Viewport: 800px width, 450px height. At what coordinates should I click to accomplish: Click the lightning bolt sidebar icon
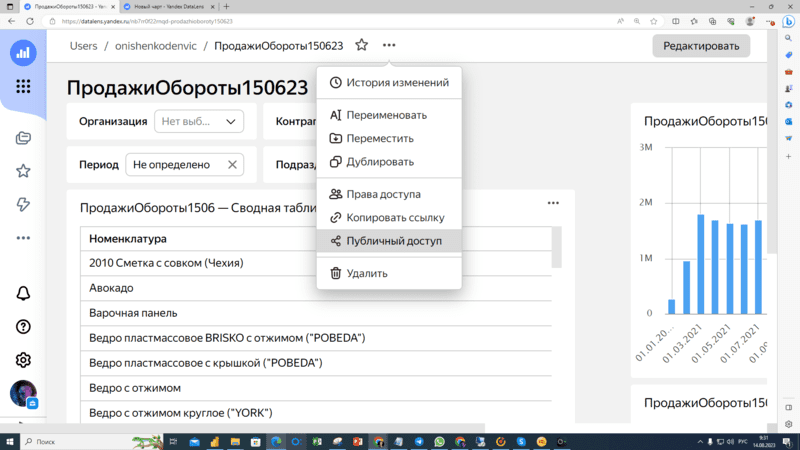(23, 204)
